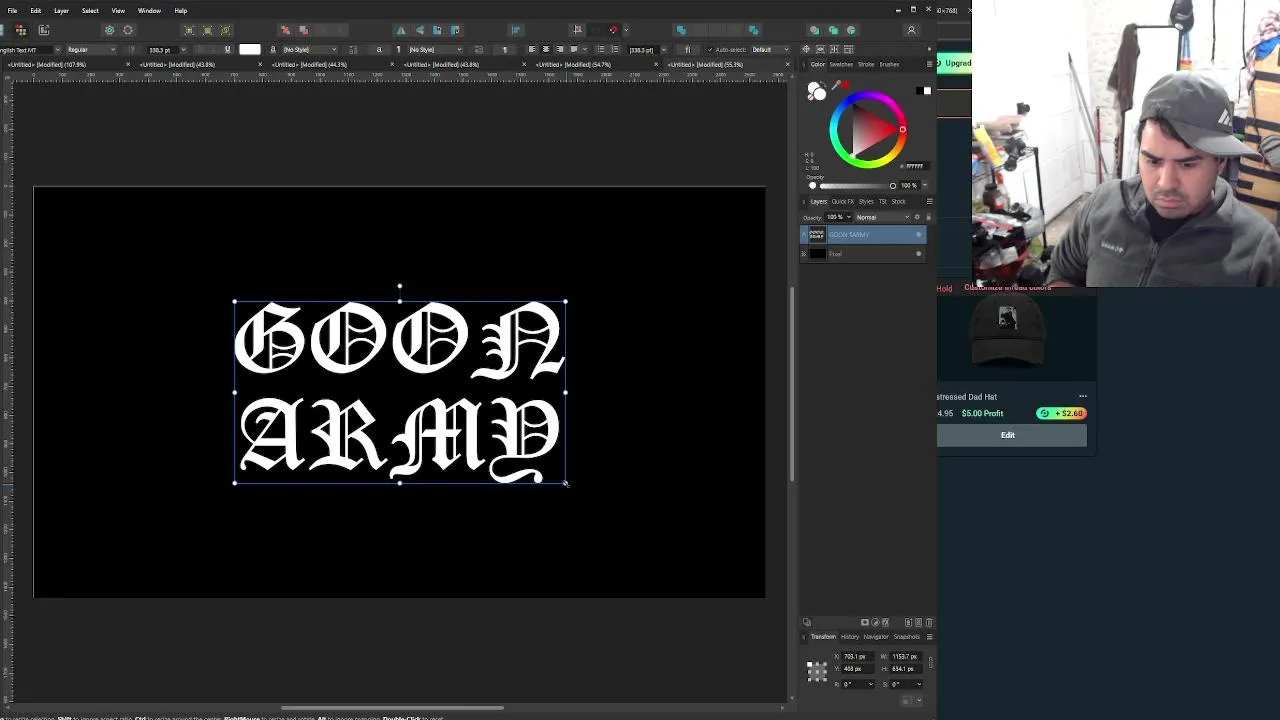Open the Styles tab
This screenshot has height=720, width=1280.
click(x=866, y=201)
